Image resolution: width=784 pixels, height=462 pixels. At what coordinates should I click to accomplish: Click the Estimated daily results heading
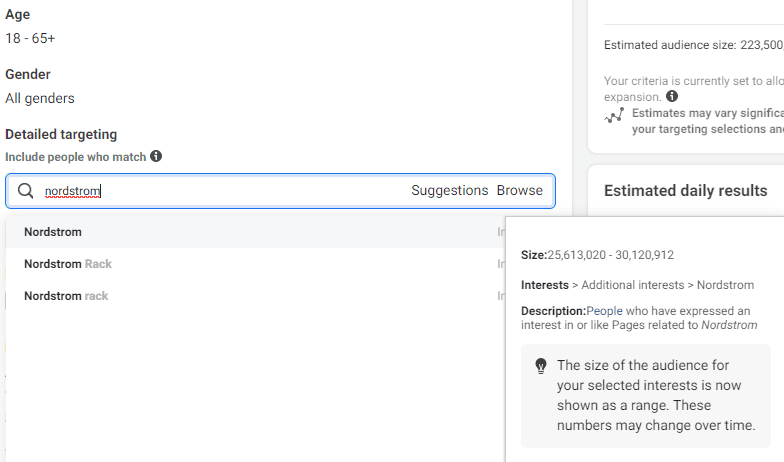tap(686, 190)
